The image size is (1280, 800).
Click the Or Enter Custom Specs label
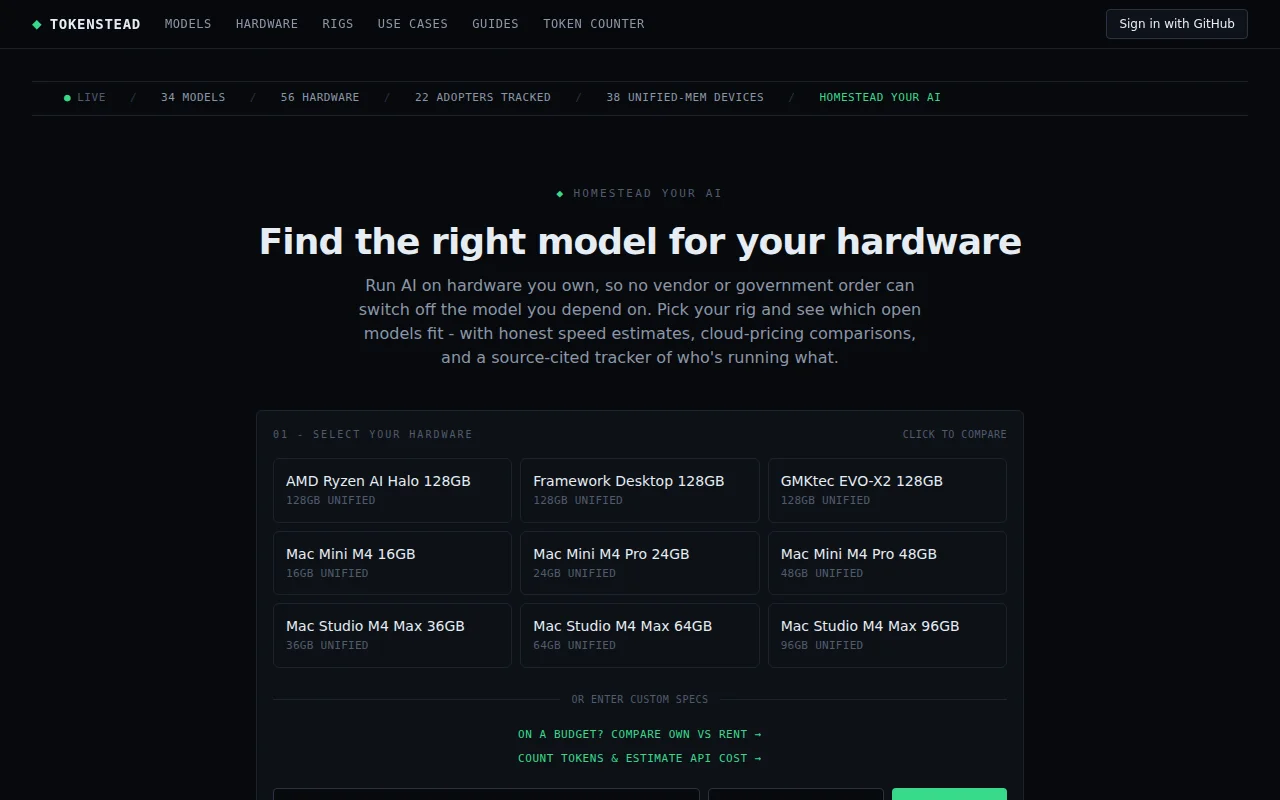pyautogui.click(x=640, y=700)
